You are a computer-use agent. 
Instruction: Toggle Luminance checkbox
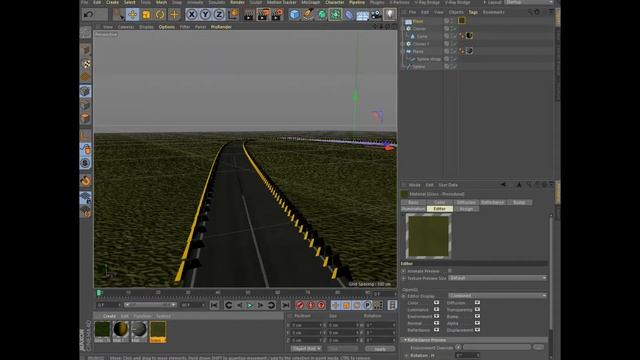tap(436, 310)
